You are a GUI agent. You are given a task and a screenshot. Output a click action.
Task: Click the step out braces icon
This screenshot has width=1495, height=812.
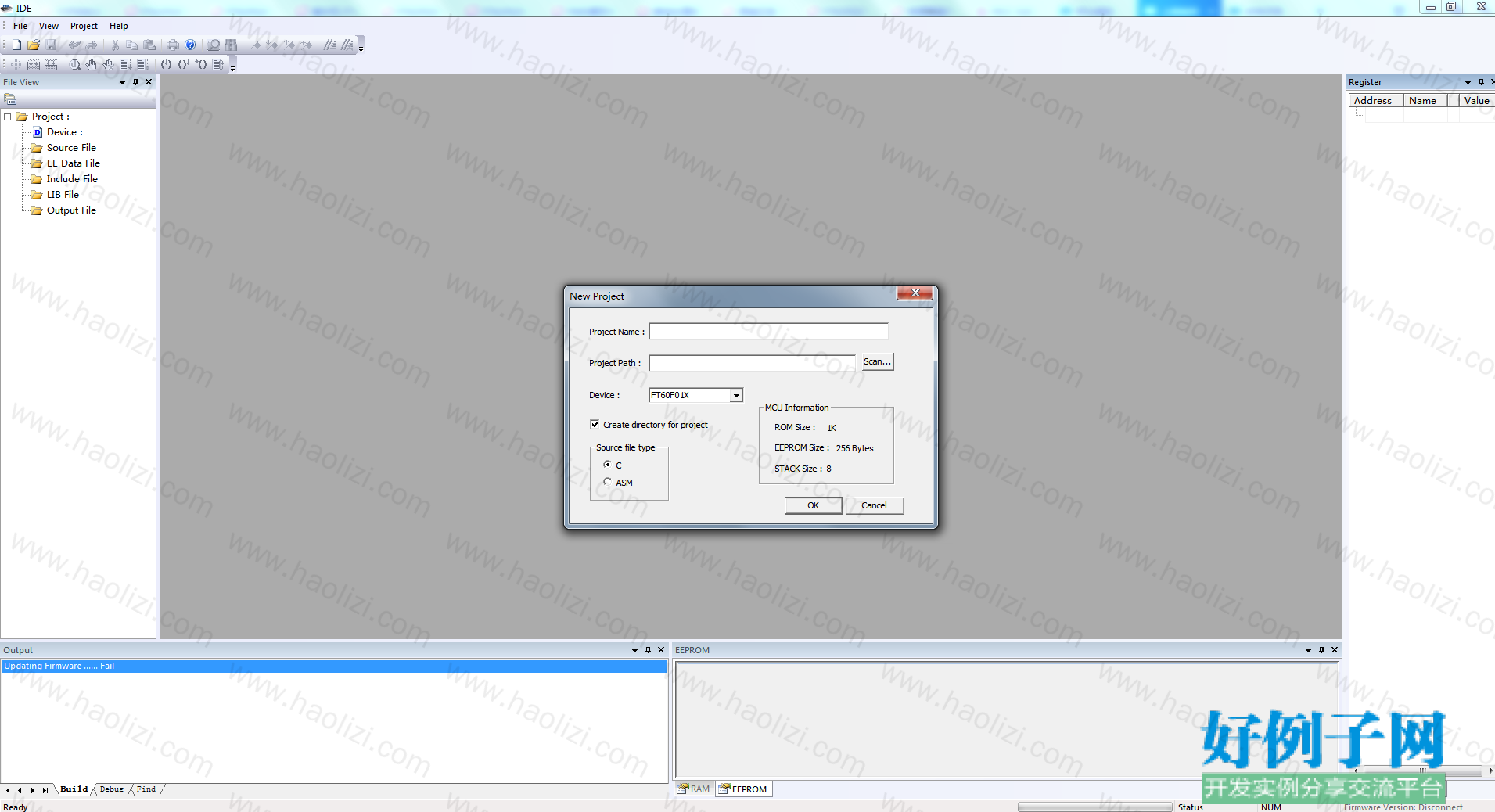coord(201,65)
